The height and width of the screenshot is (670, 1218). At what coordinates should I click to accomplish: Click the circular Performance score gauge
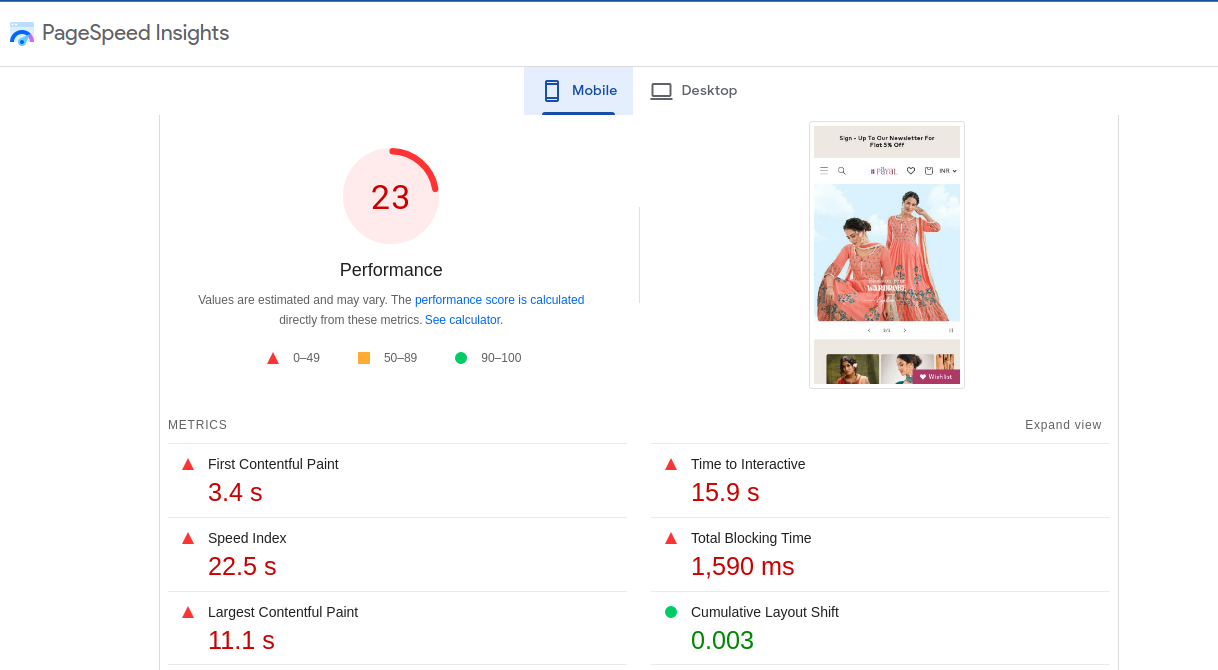[391, 195]
